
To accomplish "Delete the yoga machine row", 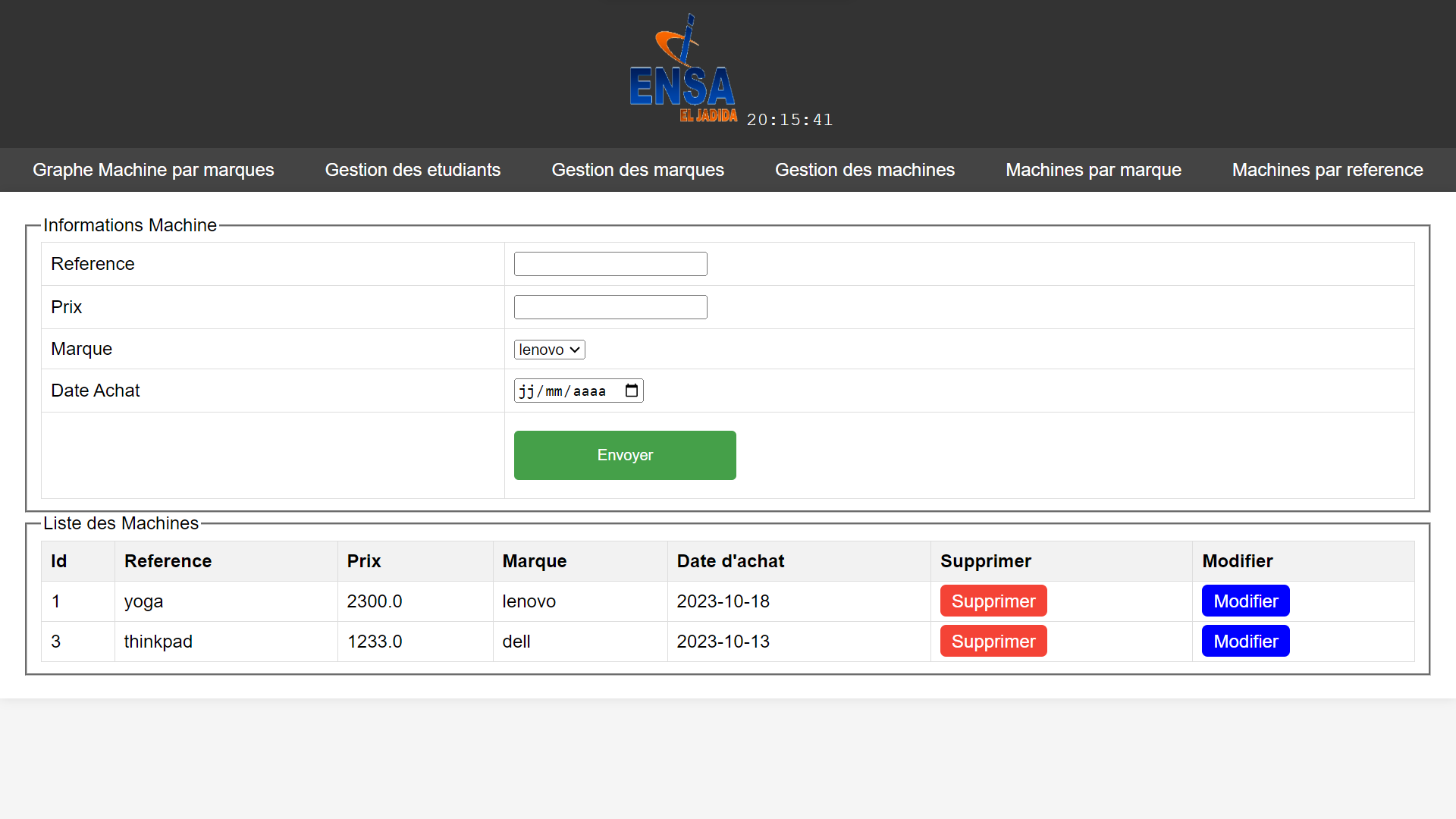I will click(993, 601).
